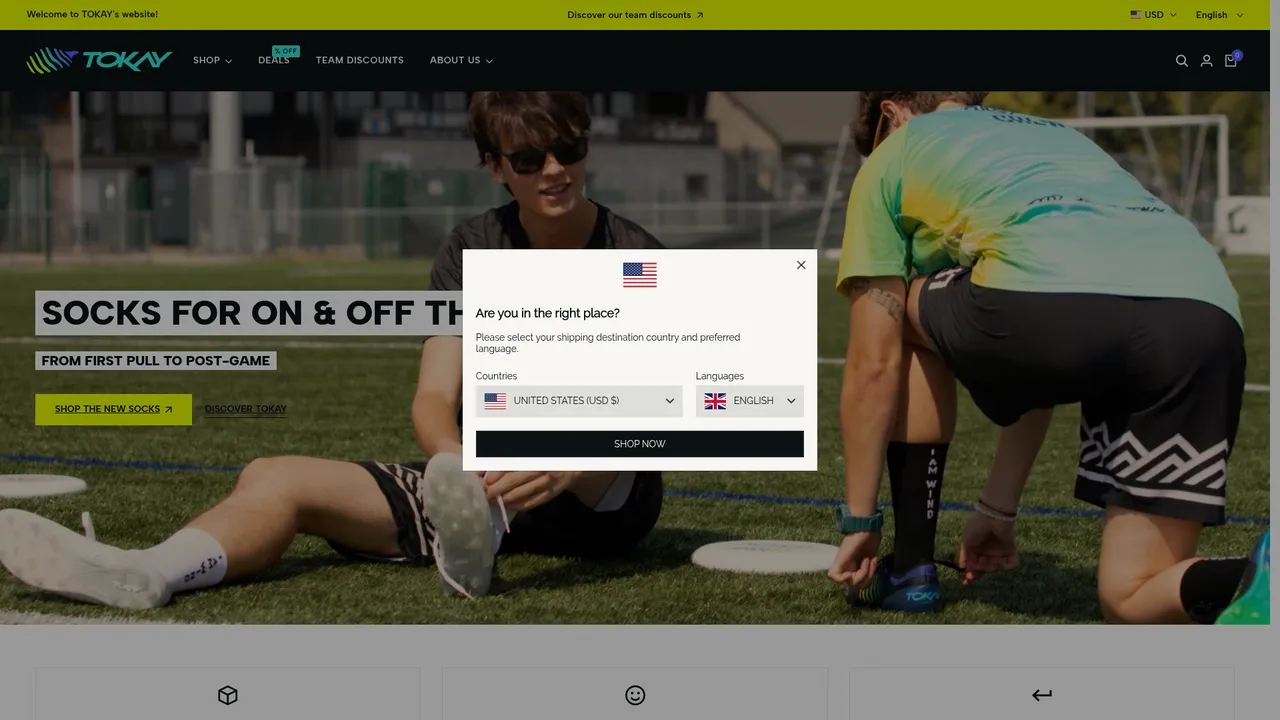Open the search icon in header

[1182, 61]
